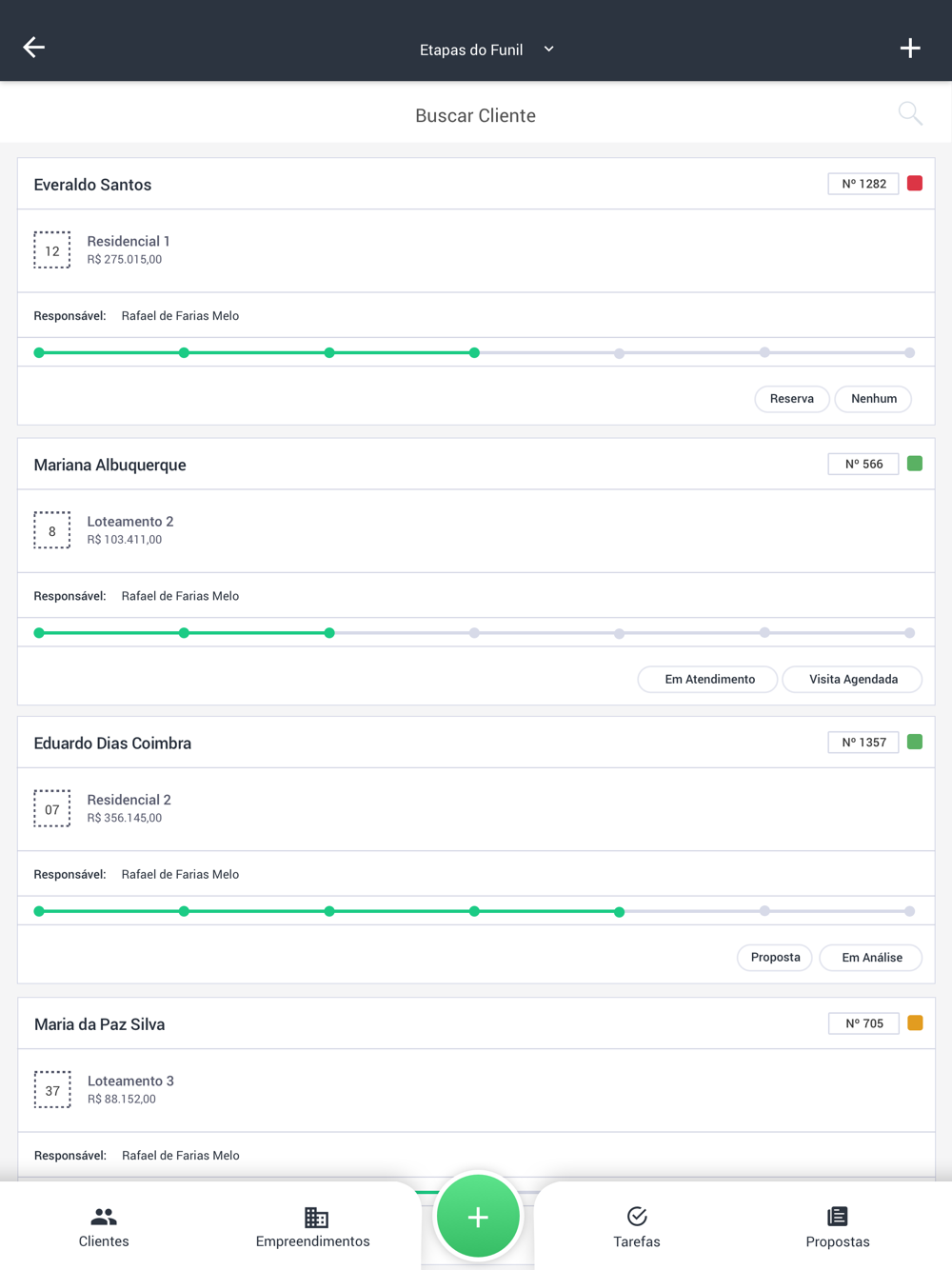Open the Empreendimentos tab

tap(313, 1227)
